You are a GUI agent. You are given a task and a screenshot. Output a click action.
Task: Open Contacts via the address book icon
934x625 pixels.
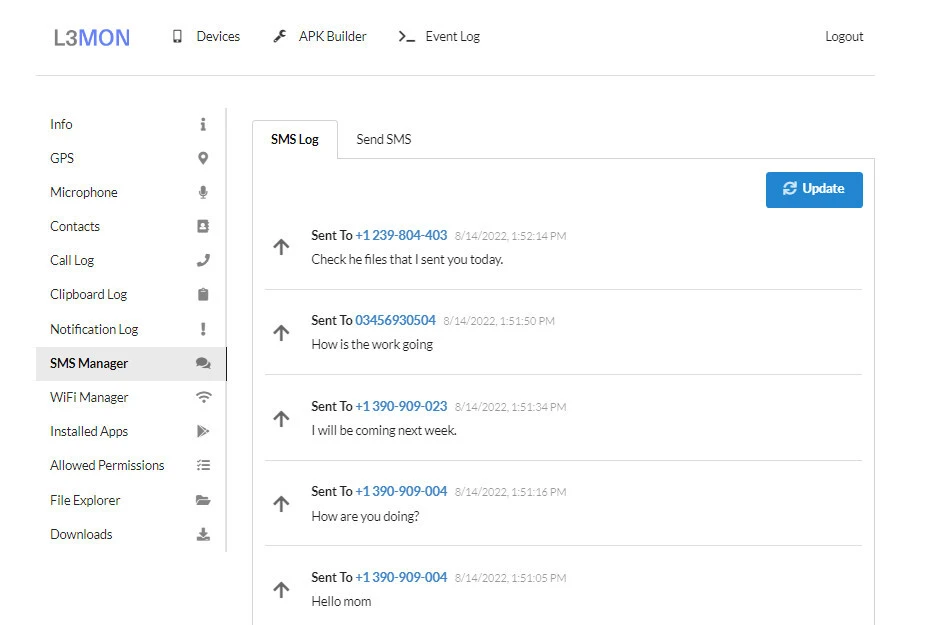[203, 226]
